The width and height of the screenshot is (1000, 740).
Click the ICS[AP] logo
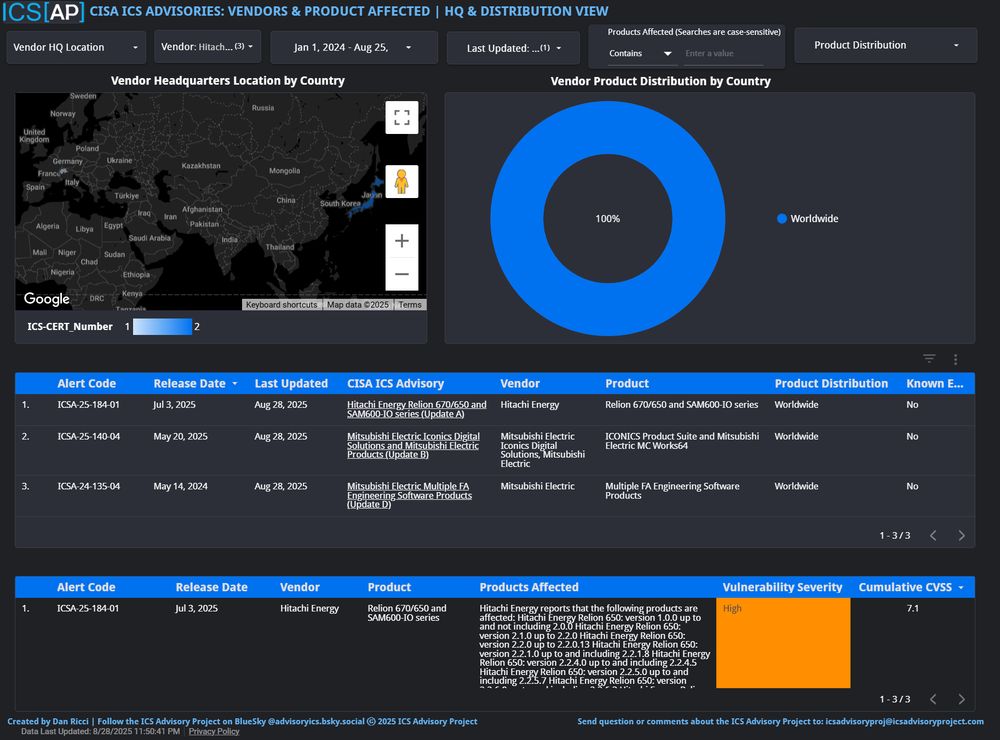click(x=43, y=11)
